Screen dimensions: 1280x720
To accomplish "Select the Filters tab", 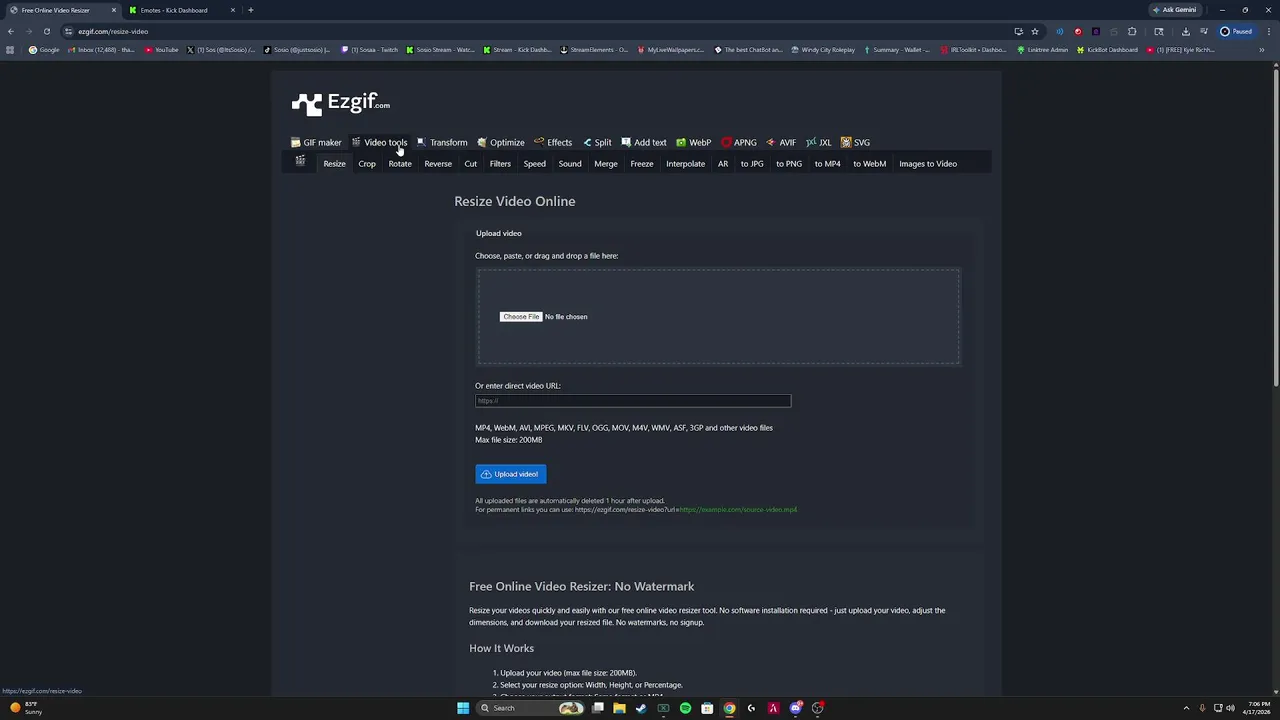I will [500, 164].
